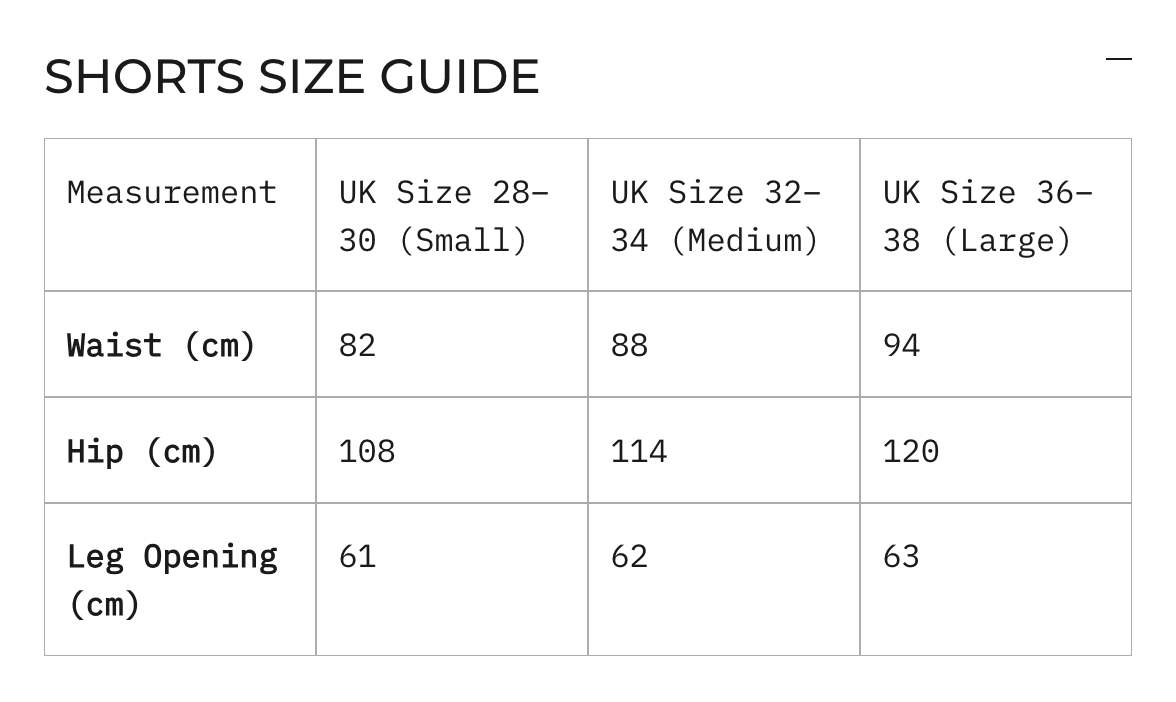Click the hip value 108 cell
Screen dimensions: 1176x702
pyautogui.click(x=452, y=450)
